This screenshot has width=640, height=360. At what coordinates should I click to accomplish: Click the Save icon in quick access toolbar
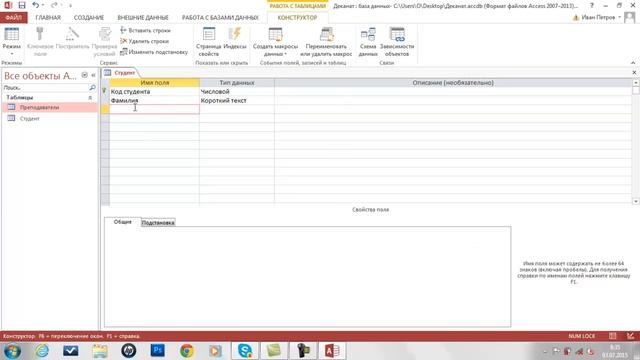click(x=22, y=5)
